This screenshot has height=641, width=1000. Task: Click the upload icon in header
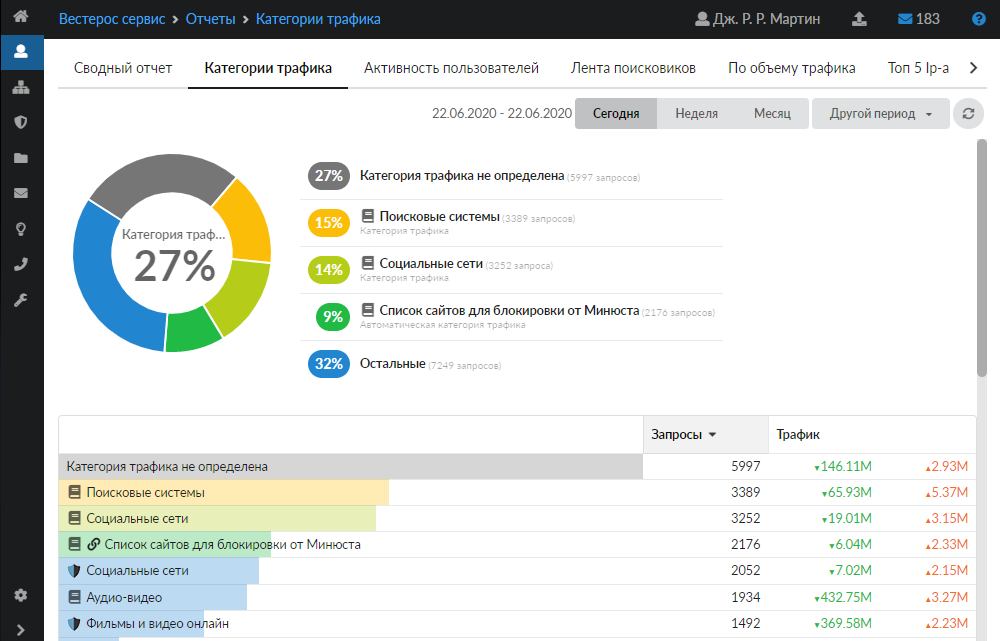pyautogui.click(x=858, y=19)
